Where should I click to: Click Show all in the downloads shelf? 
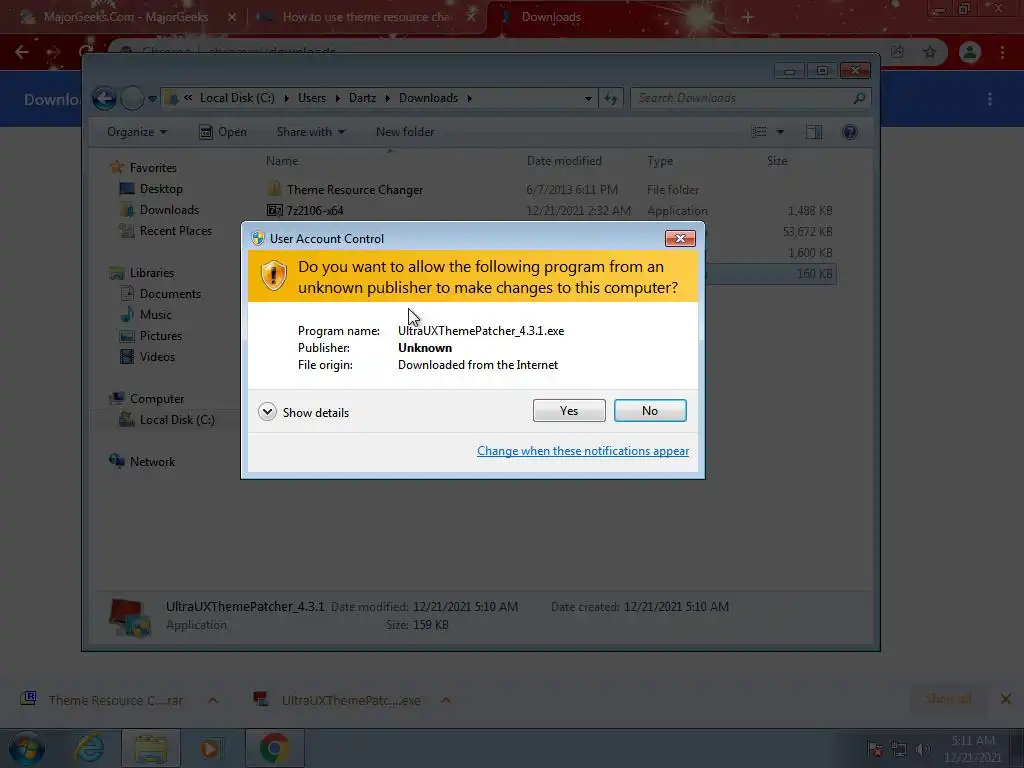click(x=948, y=699)
